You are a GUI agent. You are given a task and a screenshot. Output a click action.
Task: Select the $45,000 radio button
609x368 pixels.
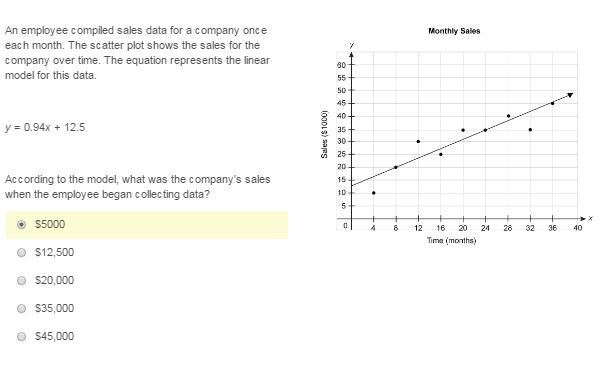[x=22, y=336]
